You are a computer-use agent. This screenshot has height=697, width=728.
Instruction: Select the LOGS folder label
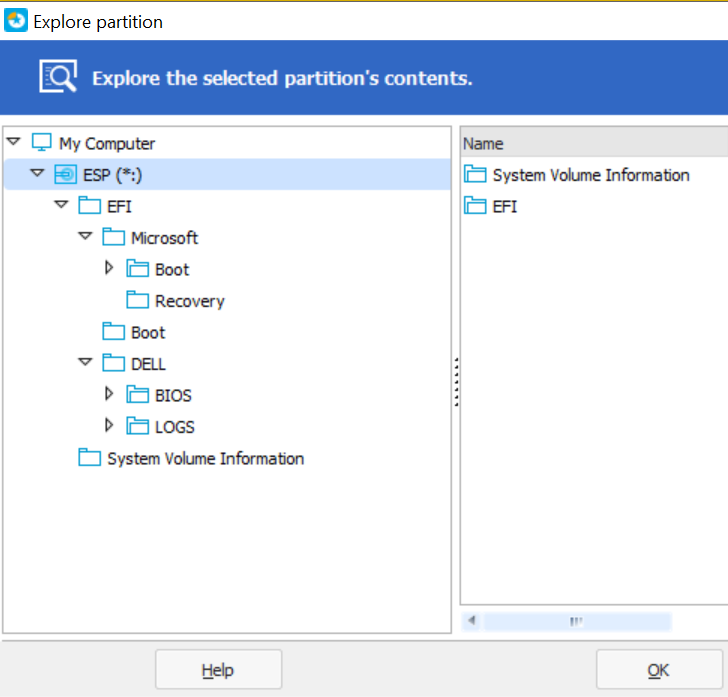[x=175, y=427]
